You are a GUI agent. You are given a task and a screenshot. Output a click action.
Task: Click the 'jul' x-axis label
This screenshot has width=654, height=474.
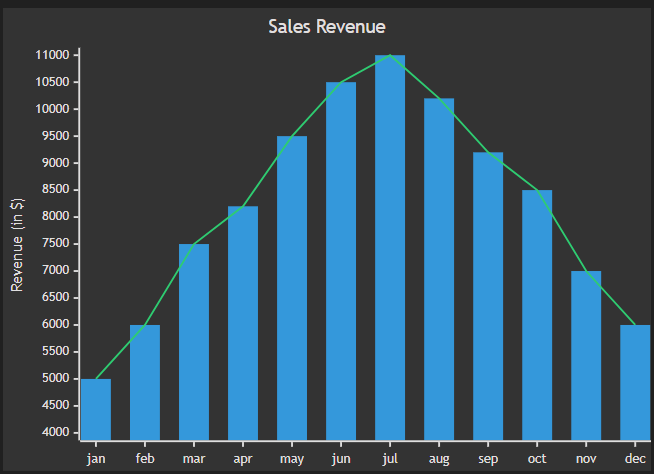(390, 459)
